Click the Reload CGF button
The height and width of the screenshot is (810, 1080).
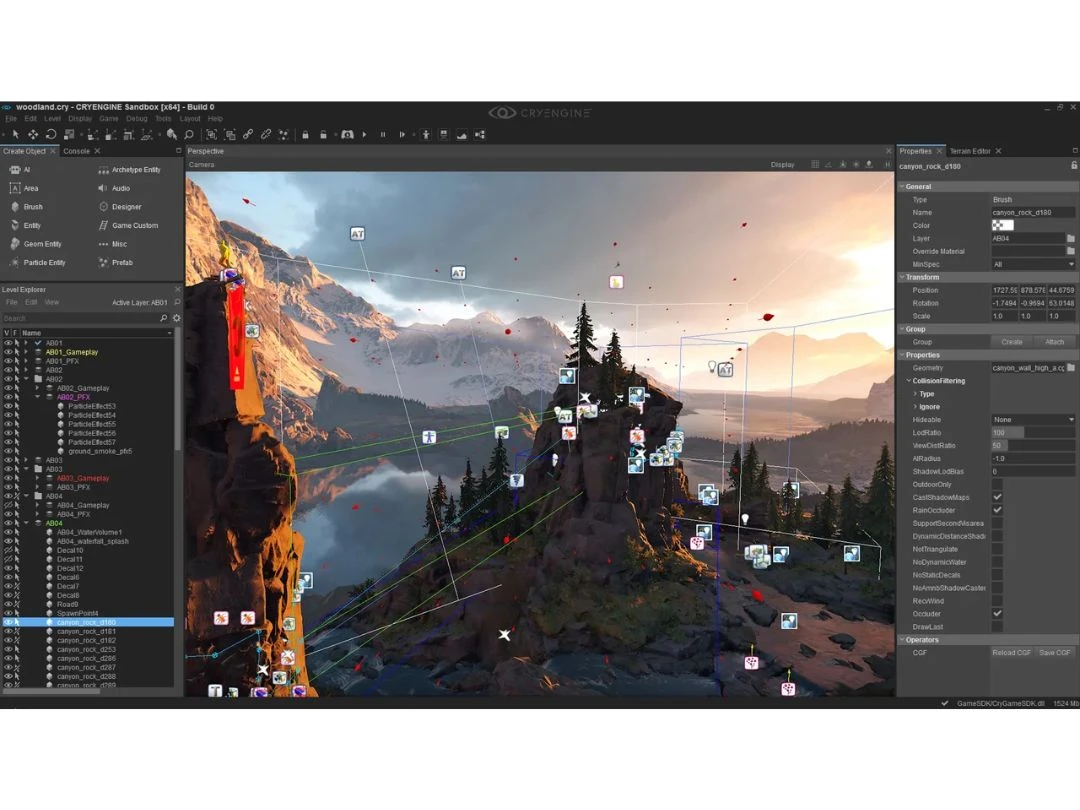coord(1011,653)
